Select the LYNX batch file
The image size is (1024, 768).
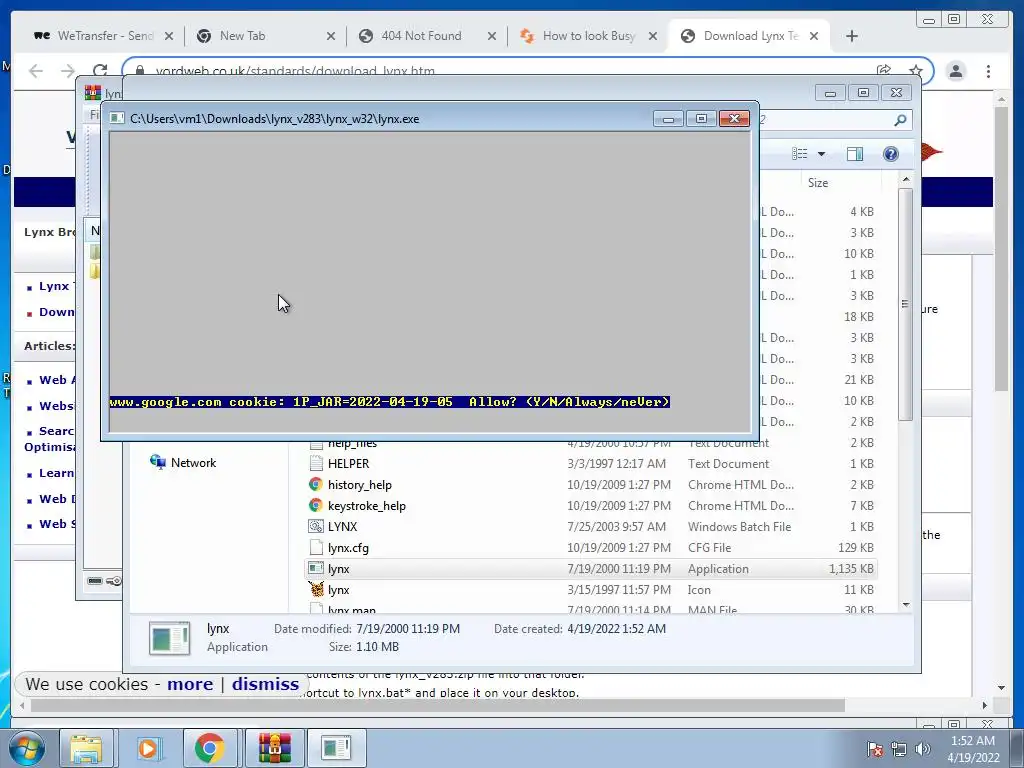[591, 526]
